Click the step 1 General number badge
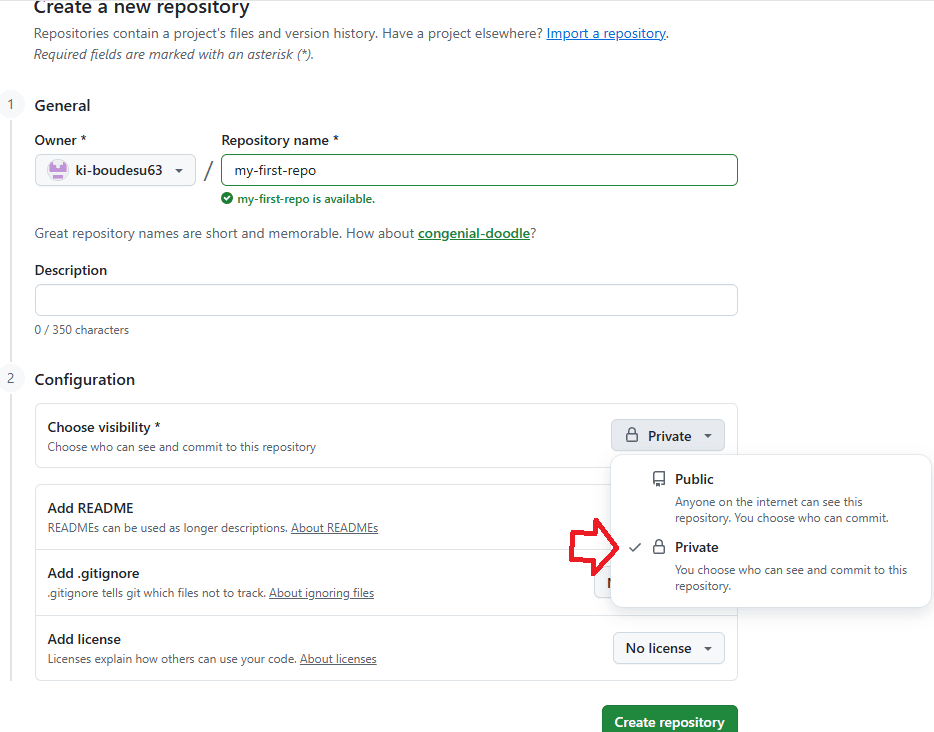 [11, 104]
